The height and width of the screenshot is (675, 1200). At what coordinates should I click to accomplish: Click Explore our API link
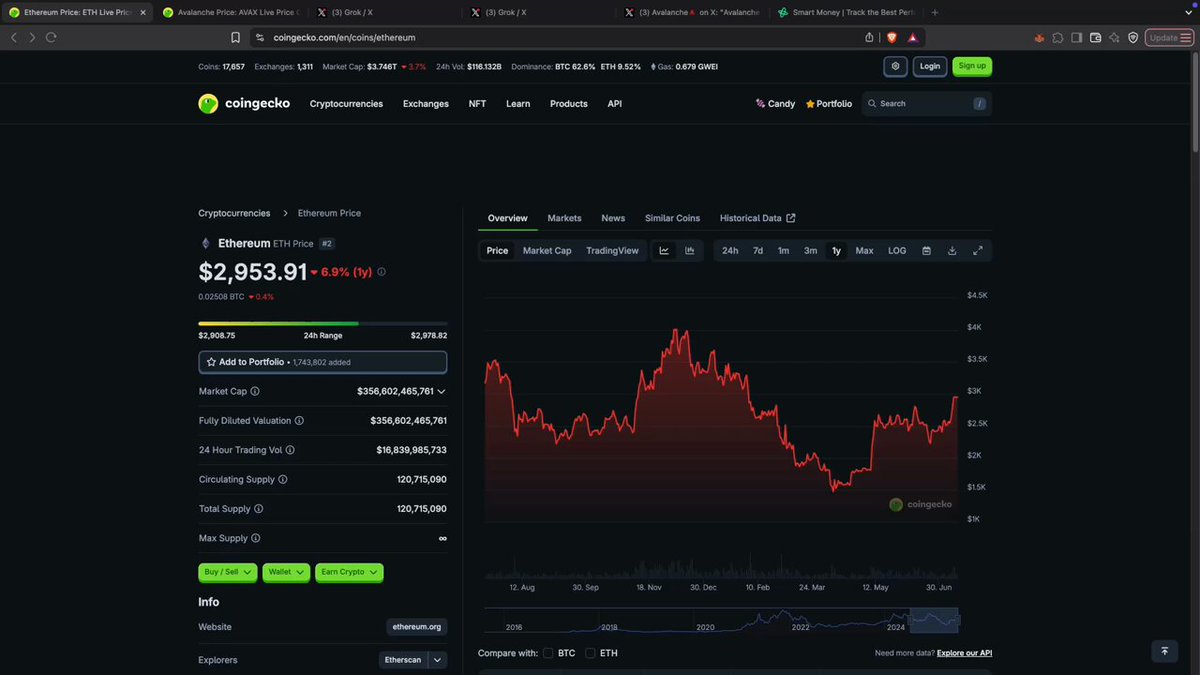[964, 653]
